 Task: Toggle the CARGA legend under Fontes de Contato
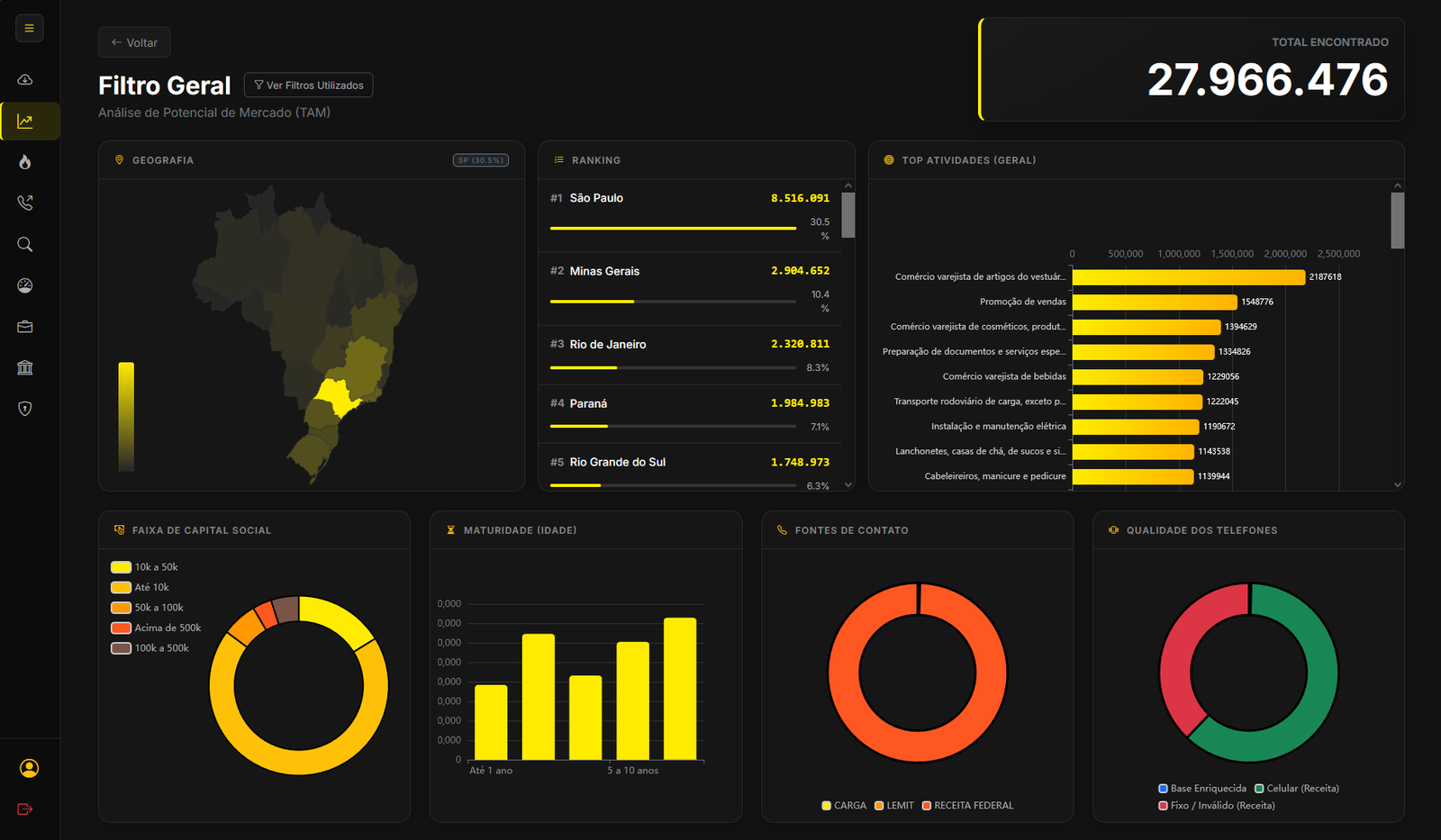(843, 805)
